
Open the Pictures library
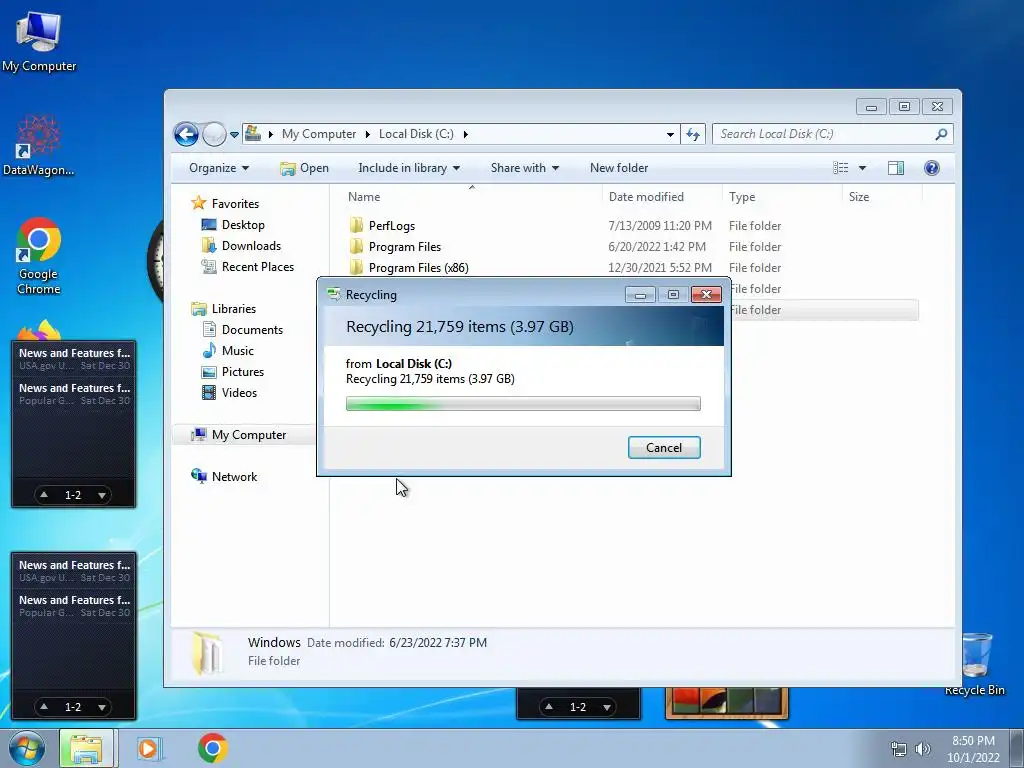click(233, 372)
